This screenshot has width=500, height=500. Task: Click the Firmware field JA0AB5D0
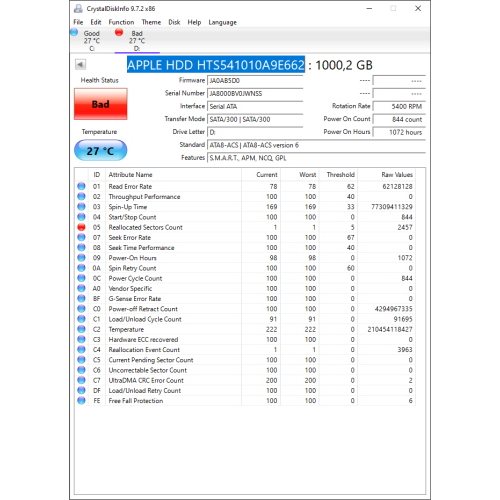pos(255,81)
